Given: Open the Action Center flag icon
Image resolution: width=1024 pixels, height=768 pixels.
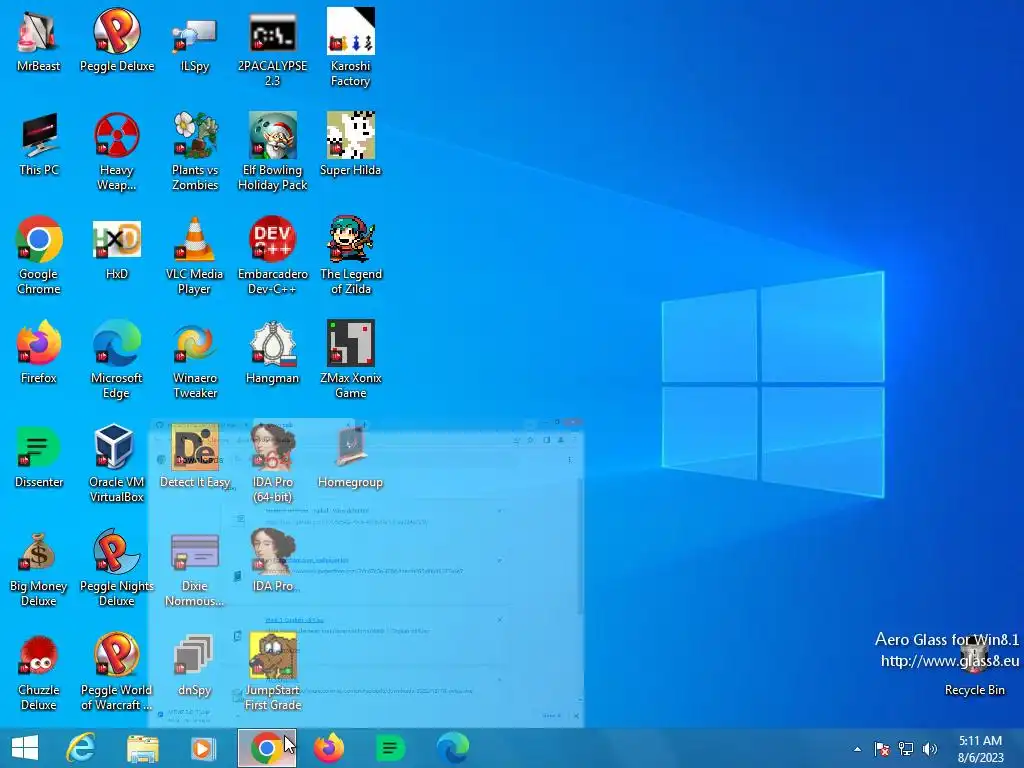Looking at the screenshot, I should coord(882,749).
